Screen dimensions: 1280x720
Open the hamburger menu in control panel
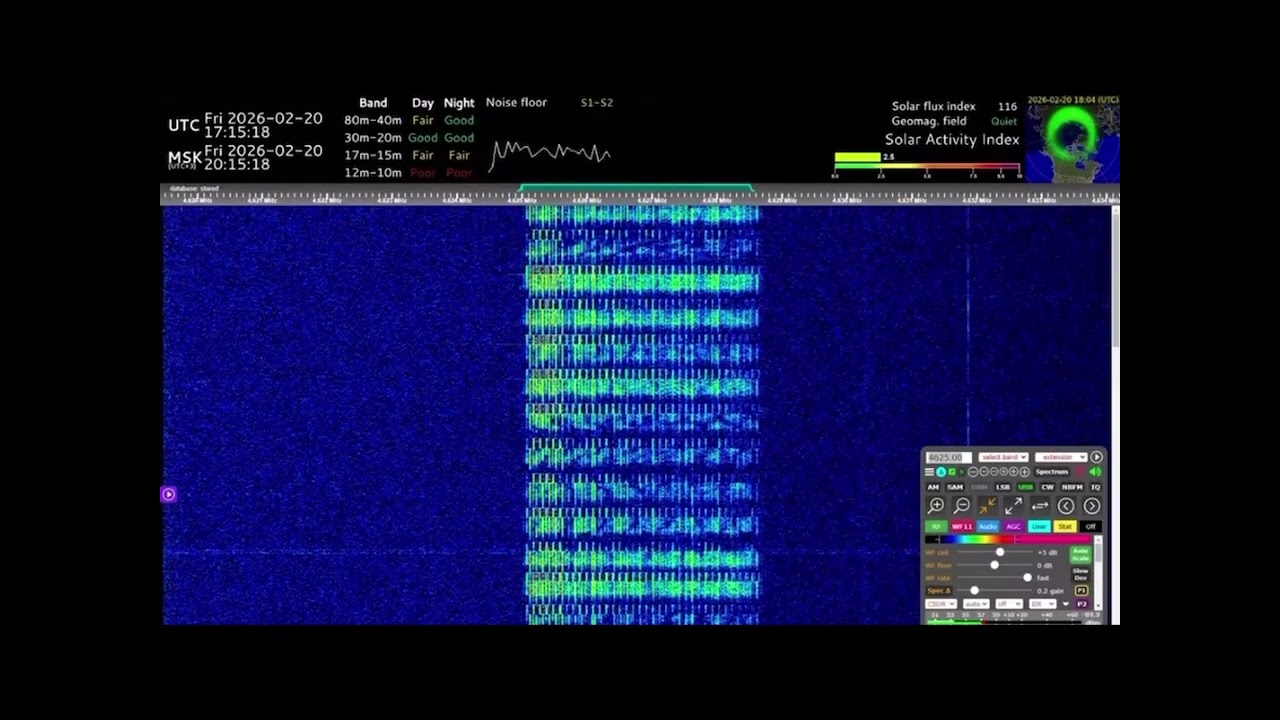929,472
